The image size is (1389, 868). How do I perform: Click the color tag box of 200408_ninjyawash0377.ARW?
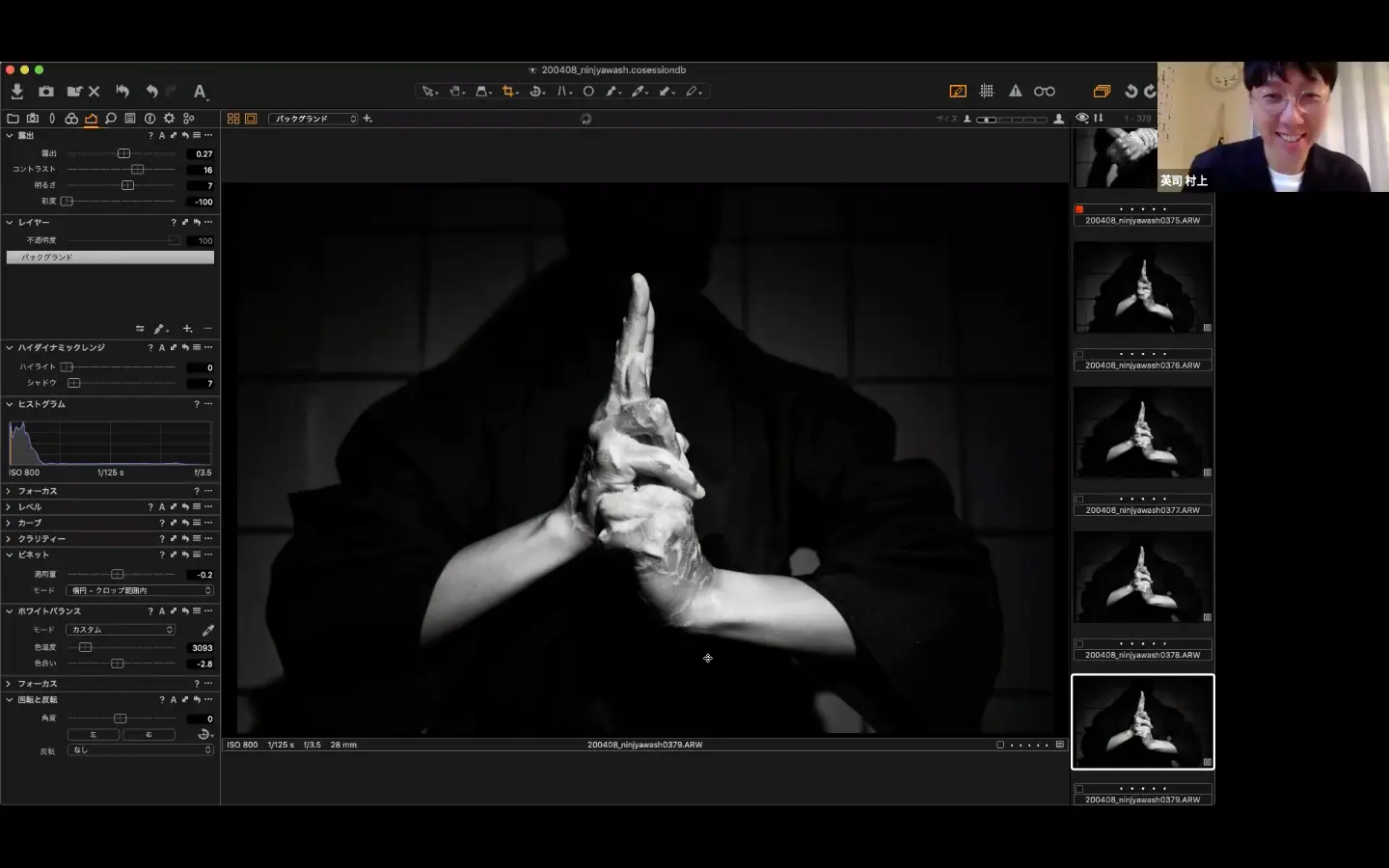(1079, 499)
